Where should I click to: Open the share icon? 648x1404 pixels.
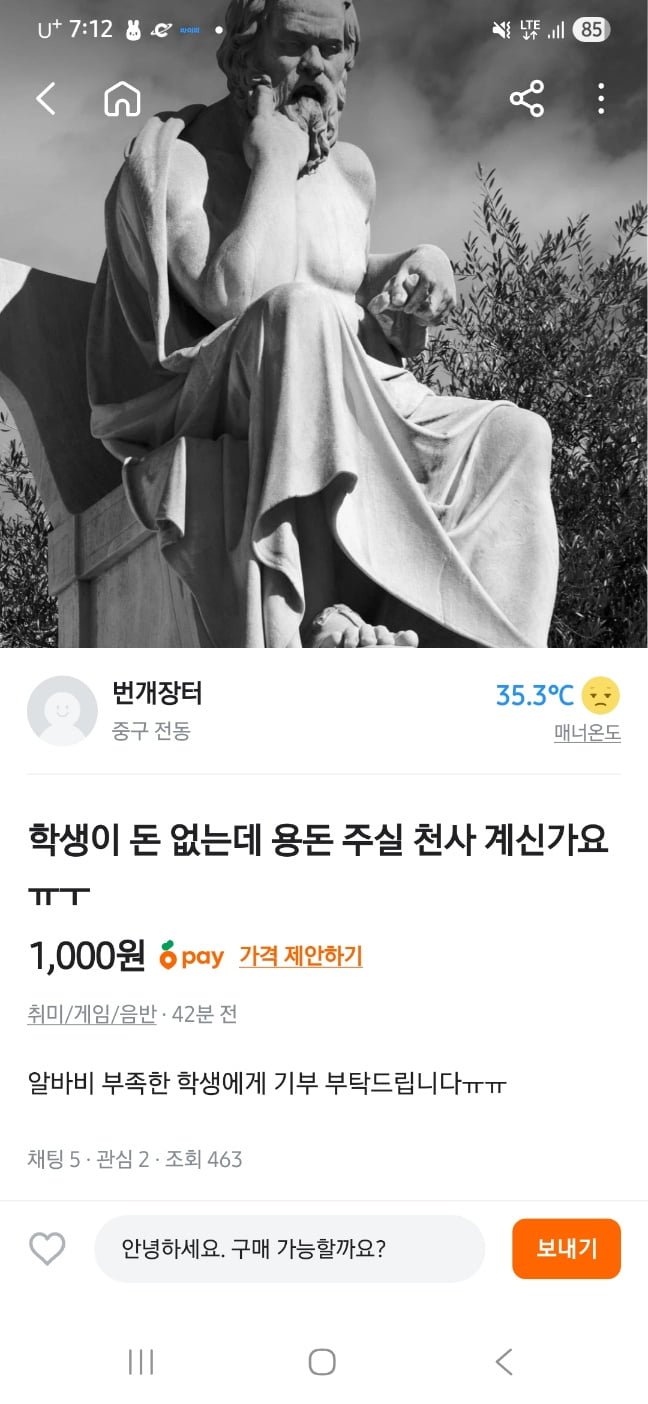(x=526, y=98)
